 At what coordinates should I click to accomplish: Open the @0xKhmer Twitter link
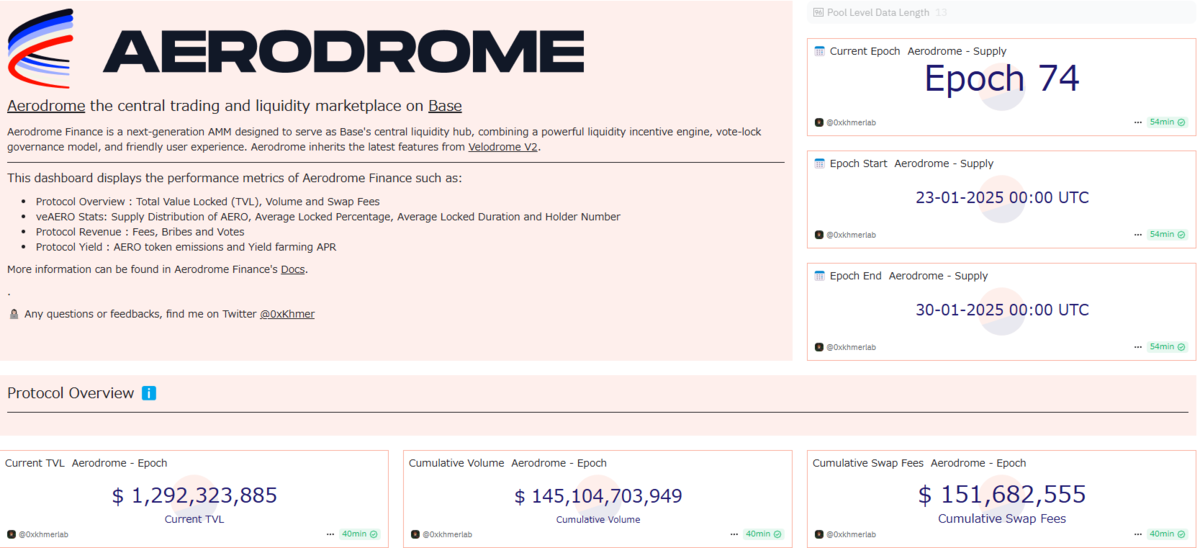(287, 314)
